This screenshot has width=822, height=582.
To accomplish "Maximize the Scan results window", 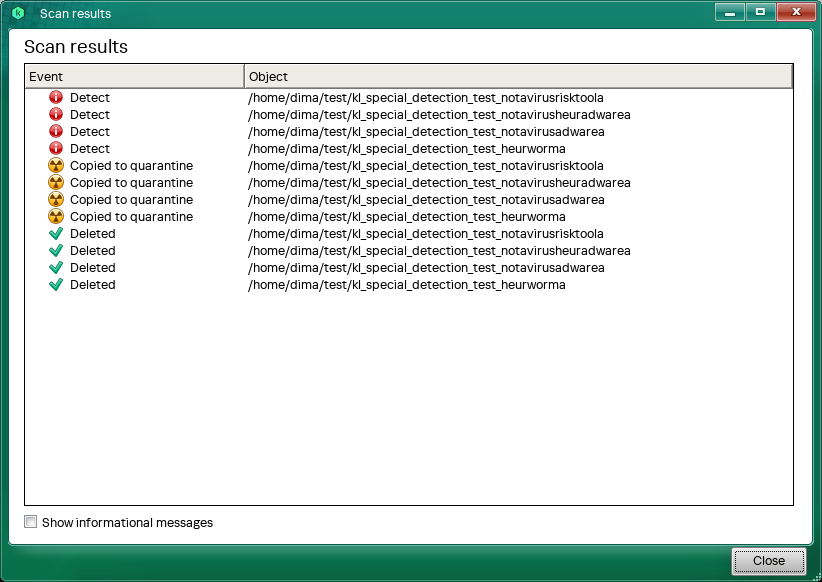I will (x=760, y=12).
